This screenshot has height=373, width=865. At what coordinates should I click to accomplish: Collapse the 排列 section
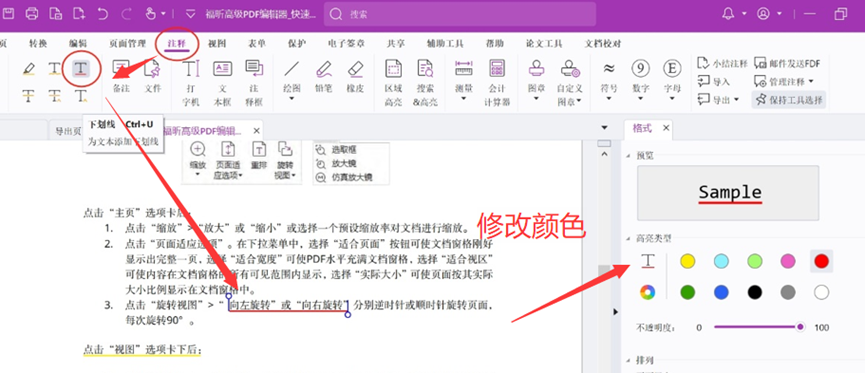(628, 360)
